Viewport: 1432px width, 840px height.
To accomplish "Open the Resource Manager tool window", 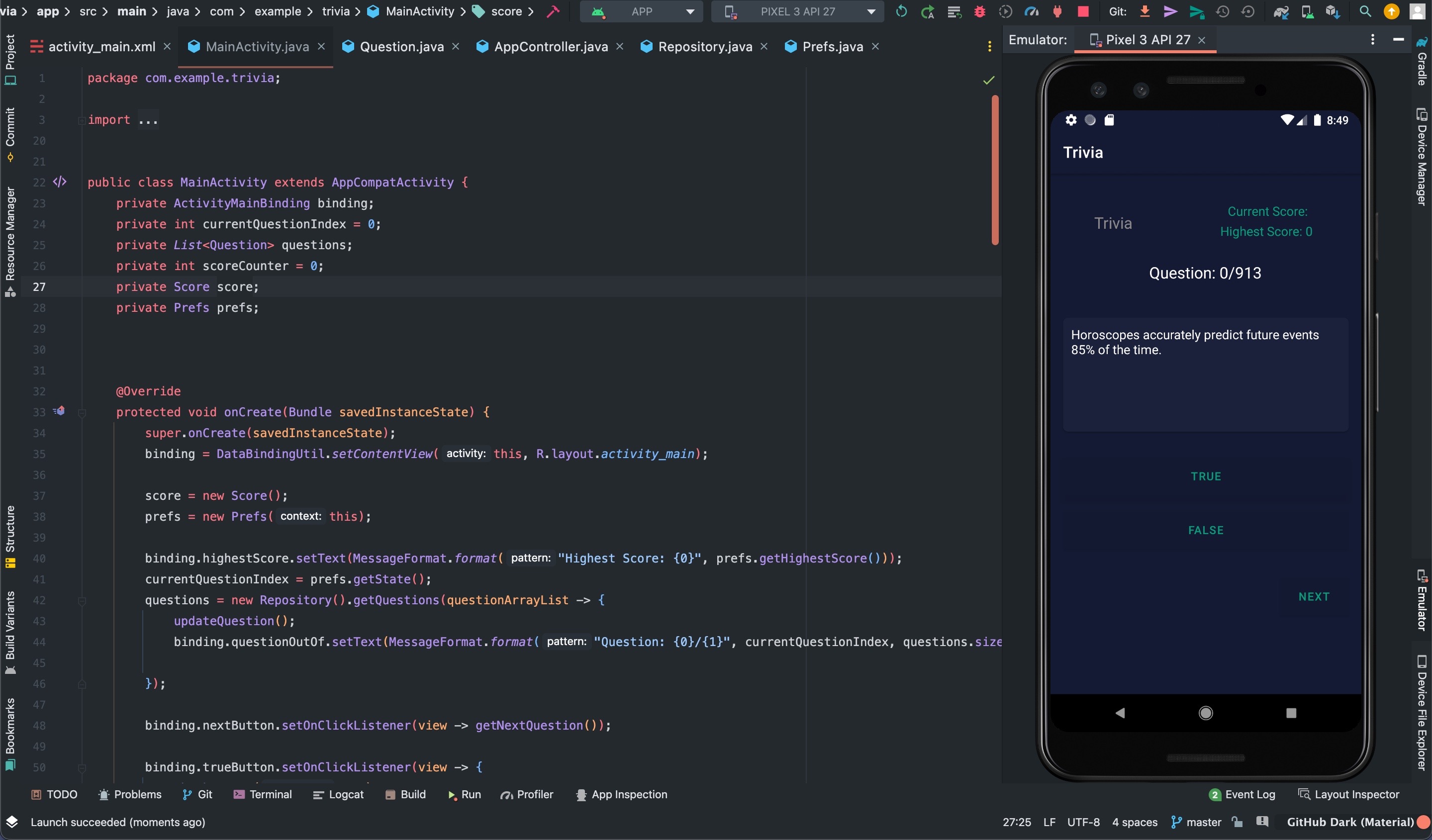I will [x=10, y=242].
